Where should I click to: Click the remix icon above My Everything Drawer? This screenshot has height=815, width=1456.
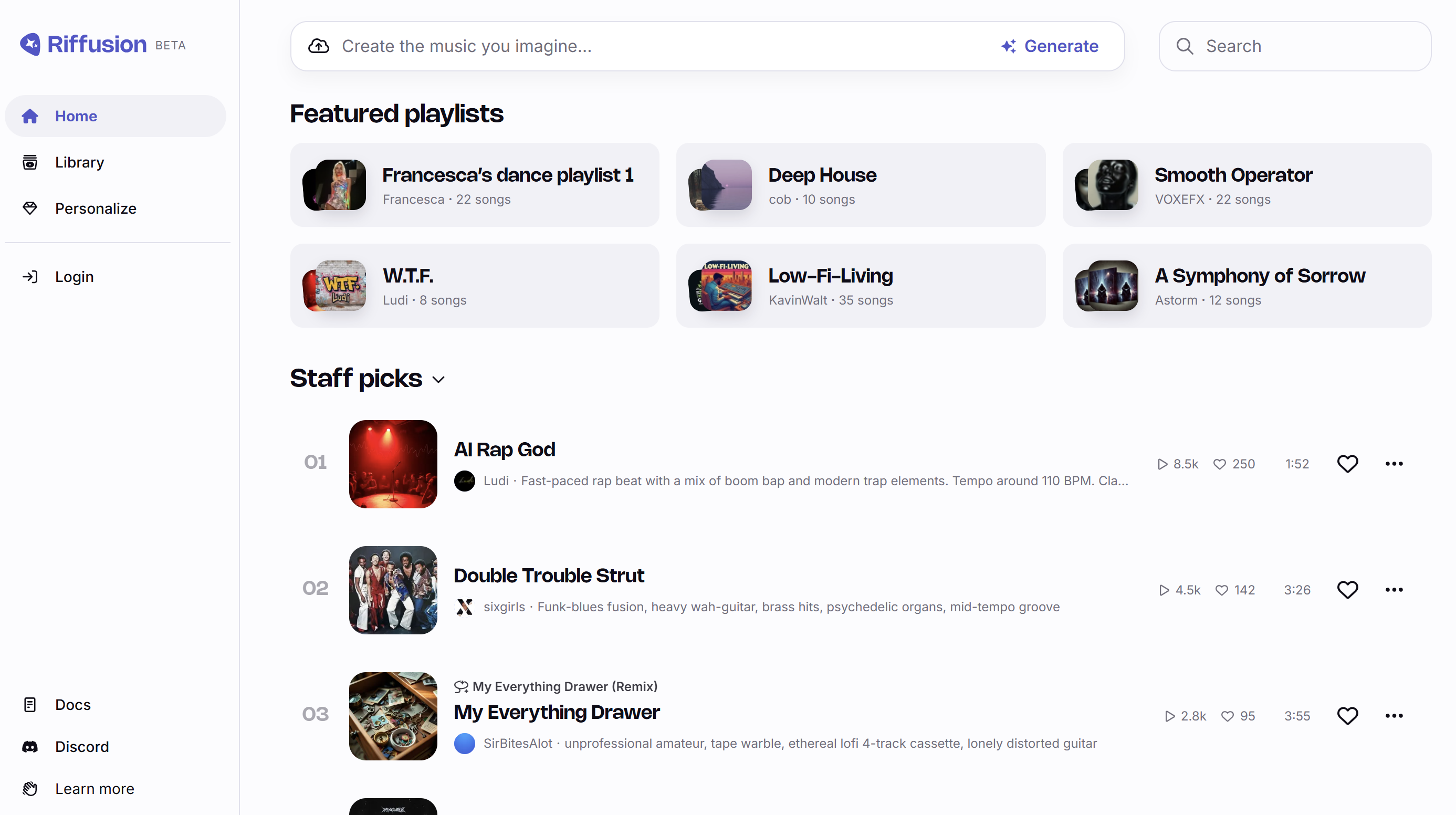(x=461, y=686)
